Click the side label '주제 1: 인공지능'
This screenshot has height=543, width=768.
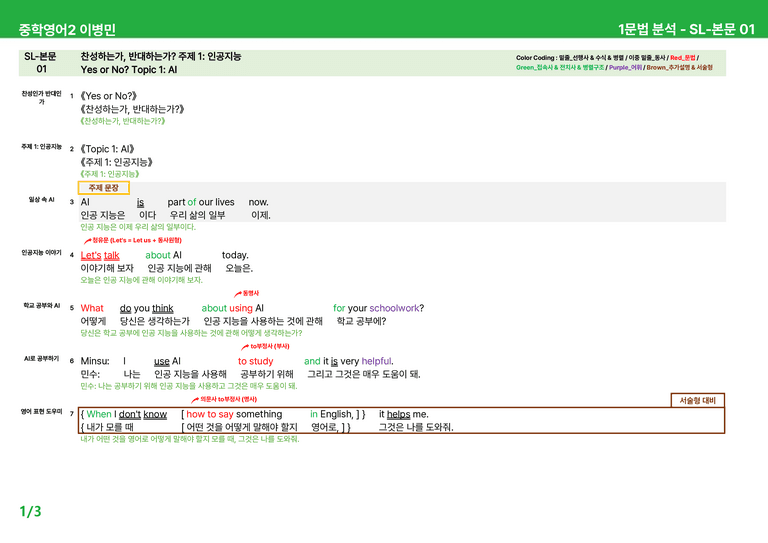pyautogui.click(x=41, y=146)
